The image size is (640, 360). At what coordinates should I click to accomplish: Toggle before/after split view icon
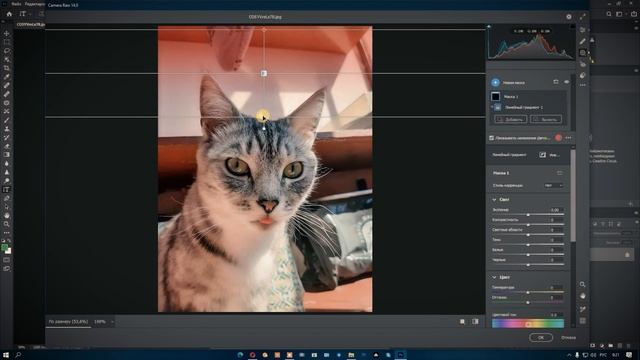(476, 322)
